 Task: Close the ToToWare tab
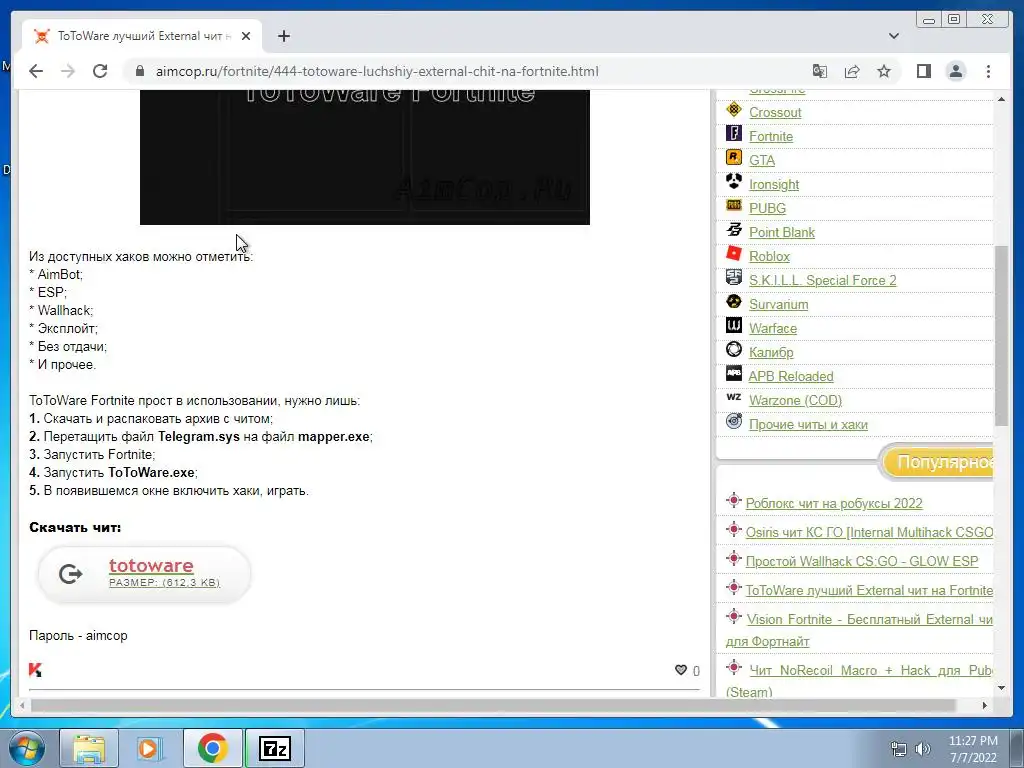246,36
